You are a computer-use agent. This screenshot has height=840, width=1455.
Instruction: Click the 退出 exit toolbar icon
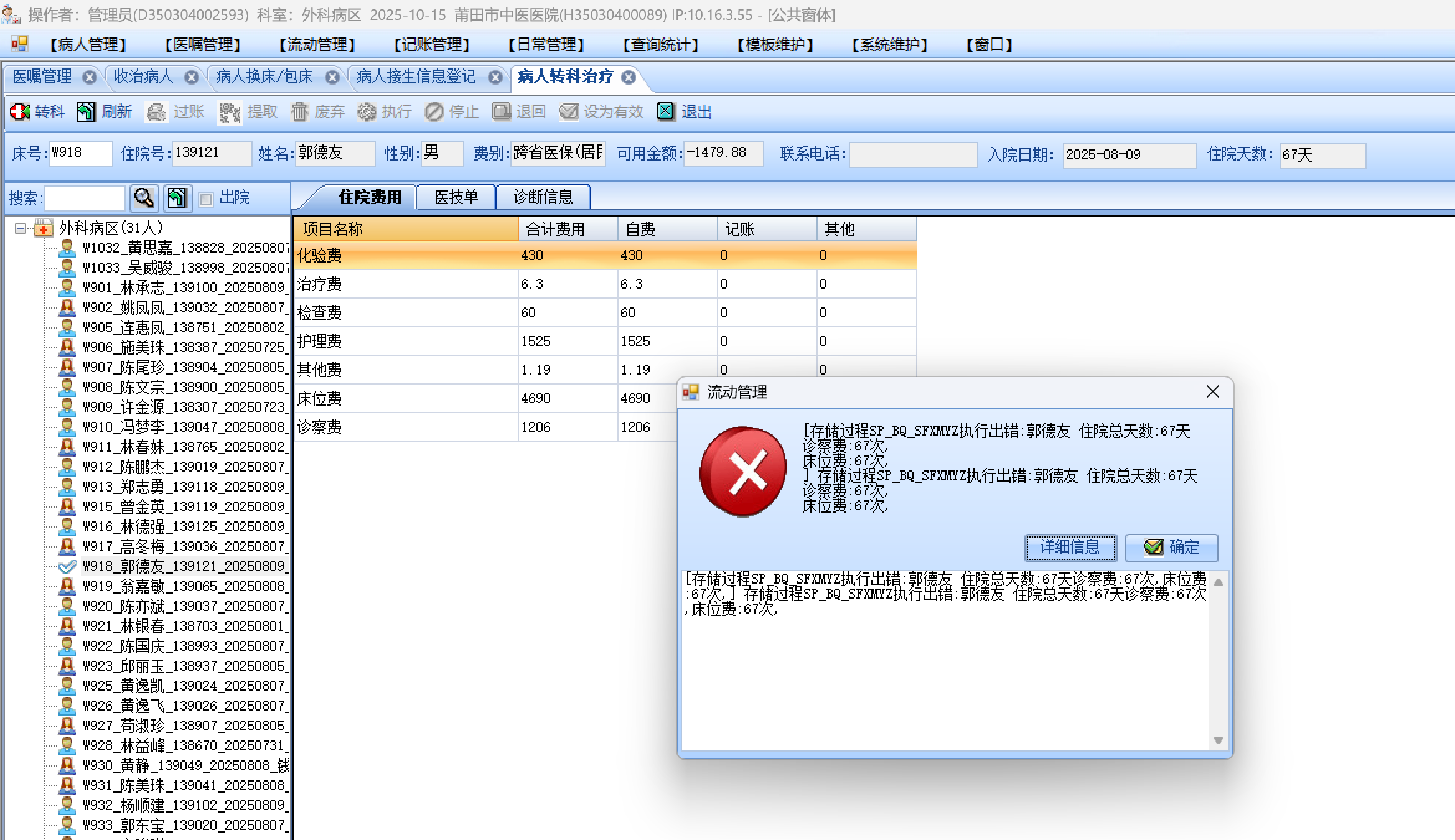[x=665, y=112]
